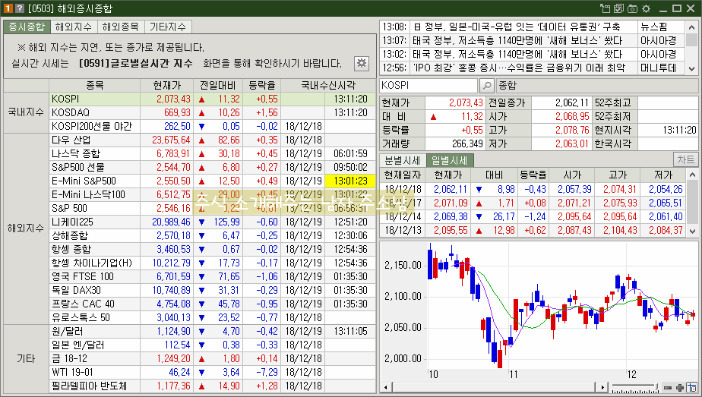
Task: Select the KOSPI row in index table
Action: 212,99
